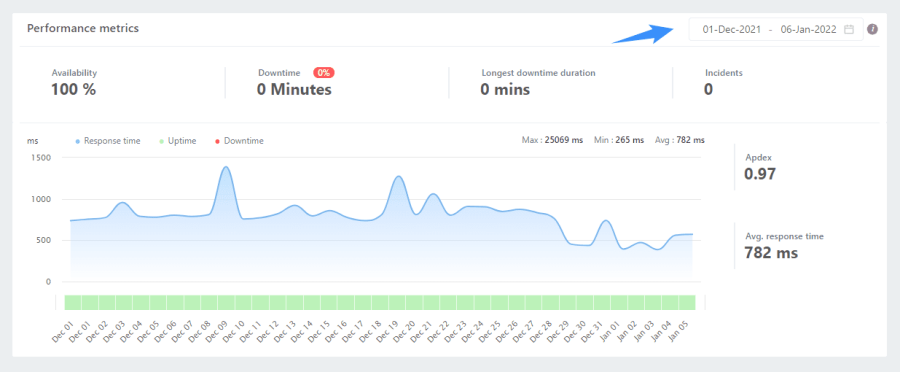Click the Max : 25069 ms stat
The image size is (900, 372).
pyautogui.click(x=552, y=140)
